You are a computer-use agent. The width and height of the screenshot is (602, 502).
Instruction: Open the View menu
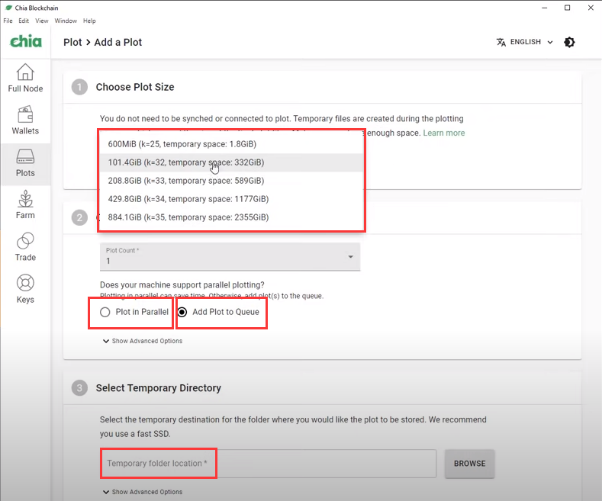point(41,21)
